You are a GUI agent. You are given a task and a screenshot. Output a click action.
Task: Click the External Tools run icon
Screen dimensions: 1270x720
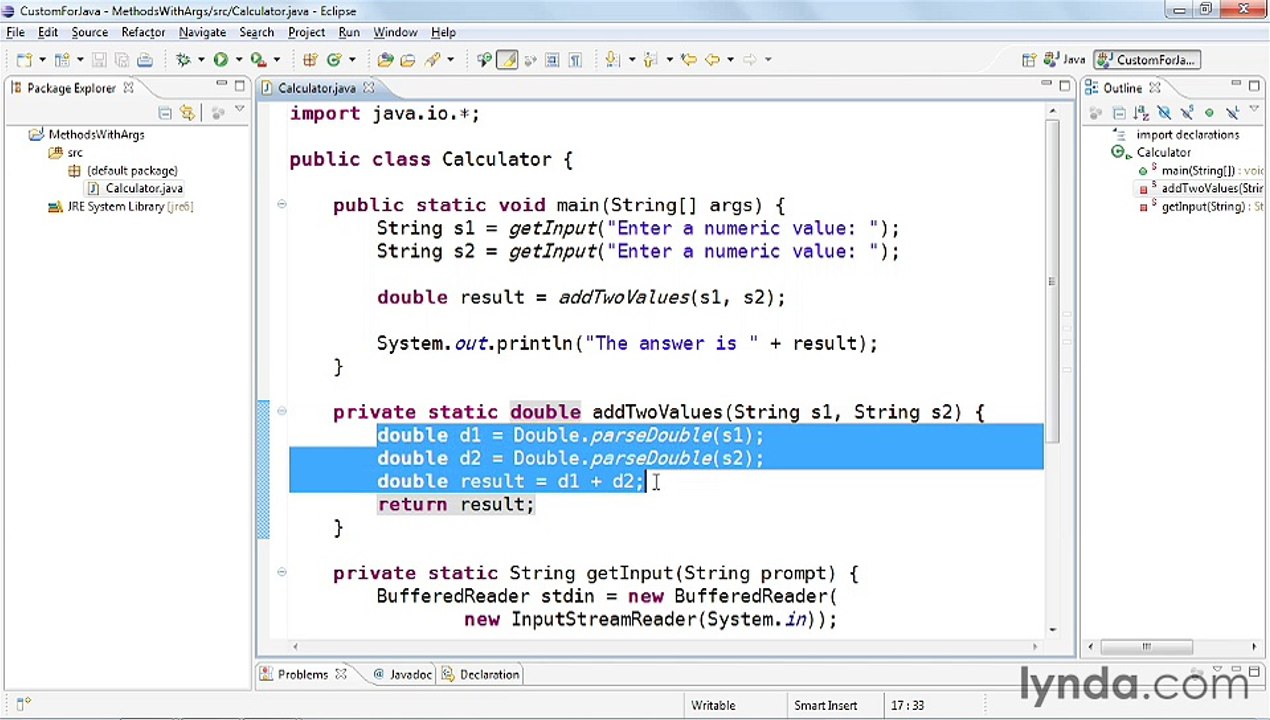[x=257, y=60]
